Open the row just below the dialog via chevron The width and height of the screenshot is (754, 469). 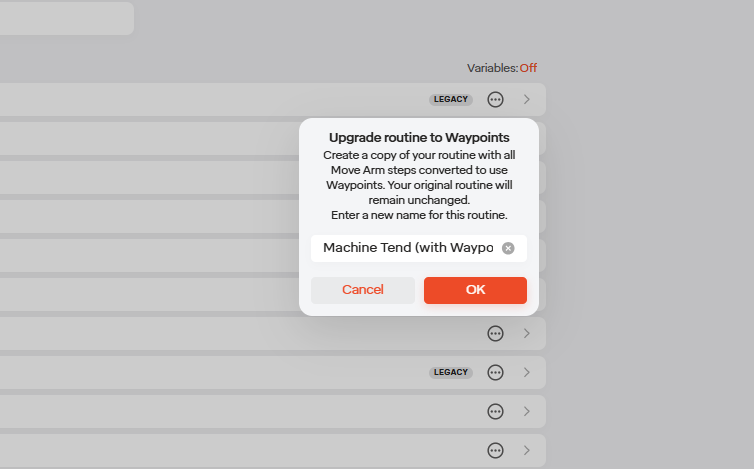[x=527, y=333]
